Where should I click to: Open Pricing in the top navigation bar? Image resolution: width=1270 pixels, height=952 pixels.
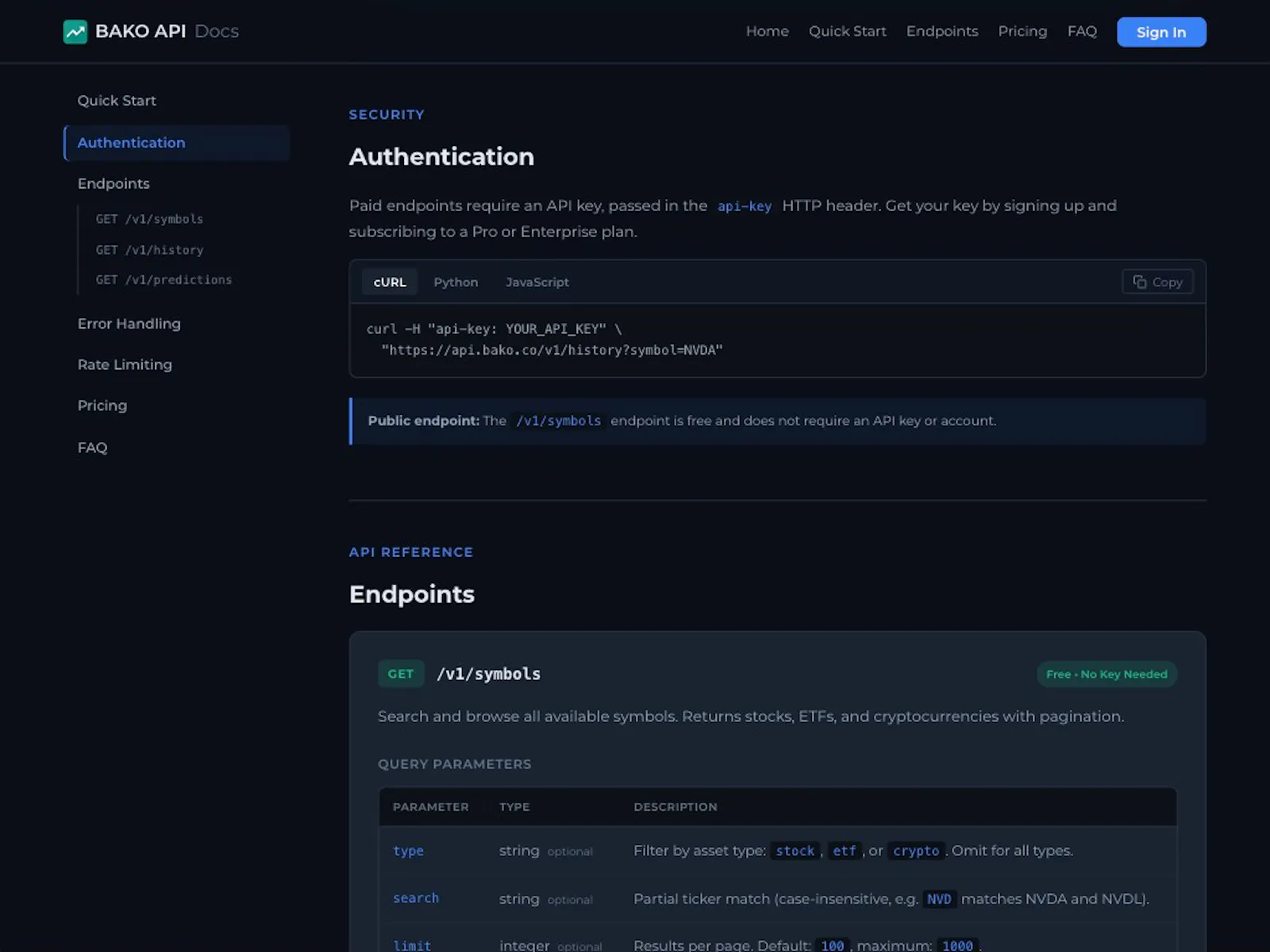point(1022,32)
